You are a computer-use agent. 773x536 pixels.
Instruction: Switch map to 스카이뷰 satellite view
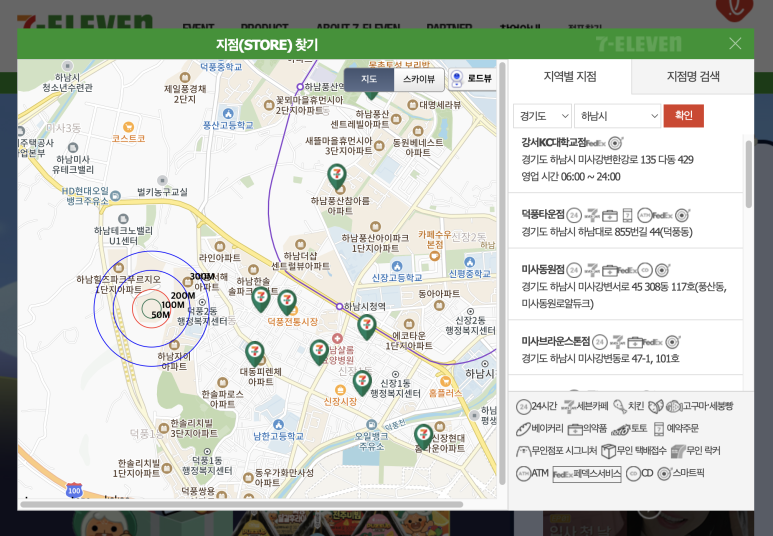tap(419, 79)
